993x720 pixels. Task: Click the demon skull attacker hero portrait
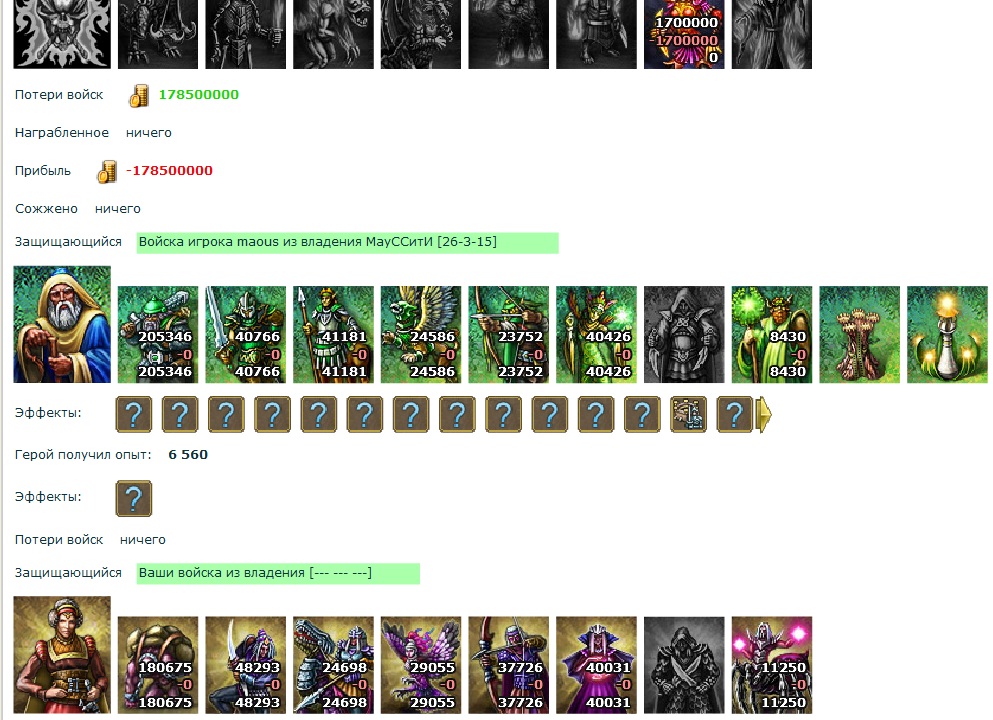[62, 34]
